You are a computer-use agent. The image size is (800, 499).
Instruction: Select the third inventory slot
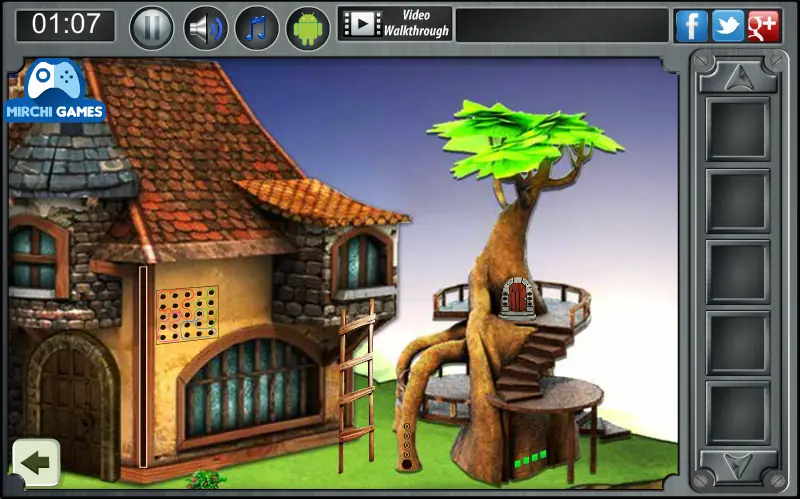click(x=738, y=272)
